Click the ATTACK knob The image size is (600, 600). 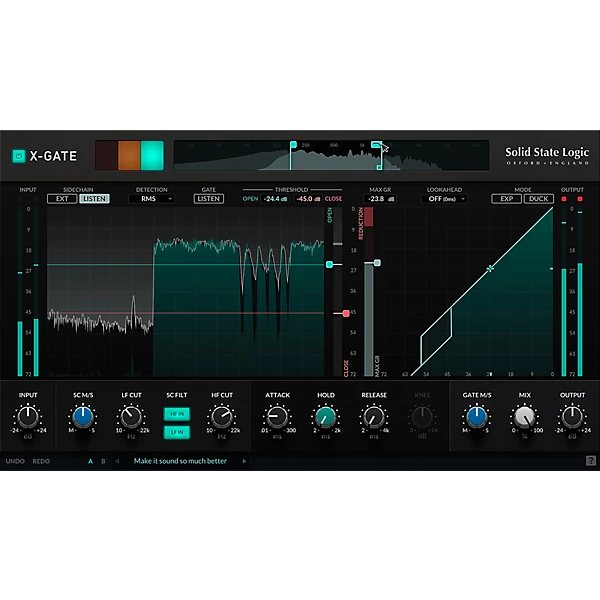277,417
